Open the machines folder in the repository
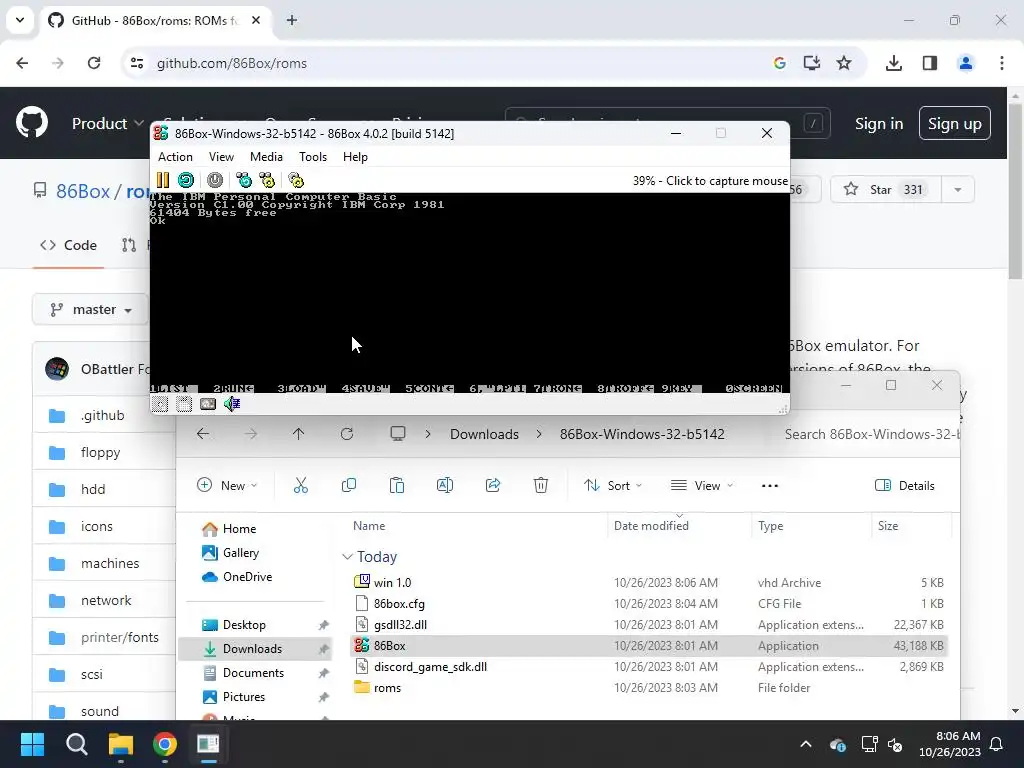 tap(110, 564)
